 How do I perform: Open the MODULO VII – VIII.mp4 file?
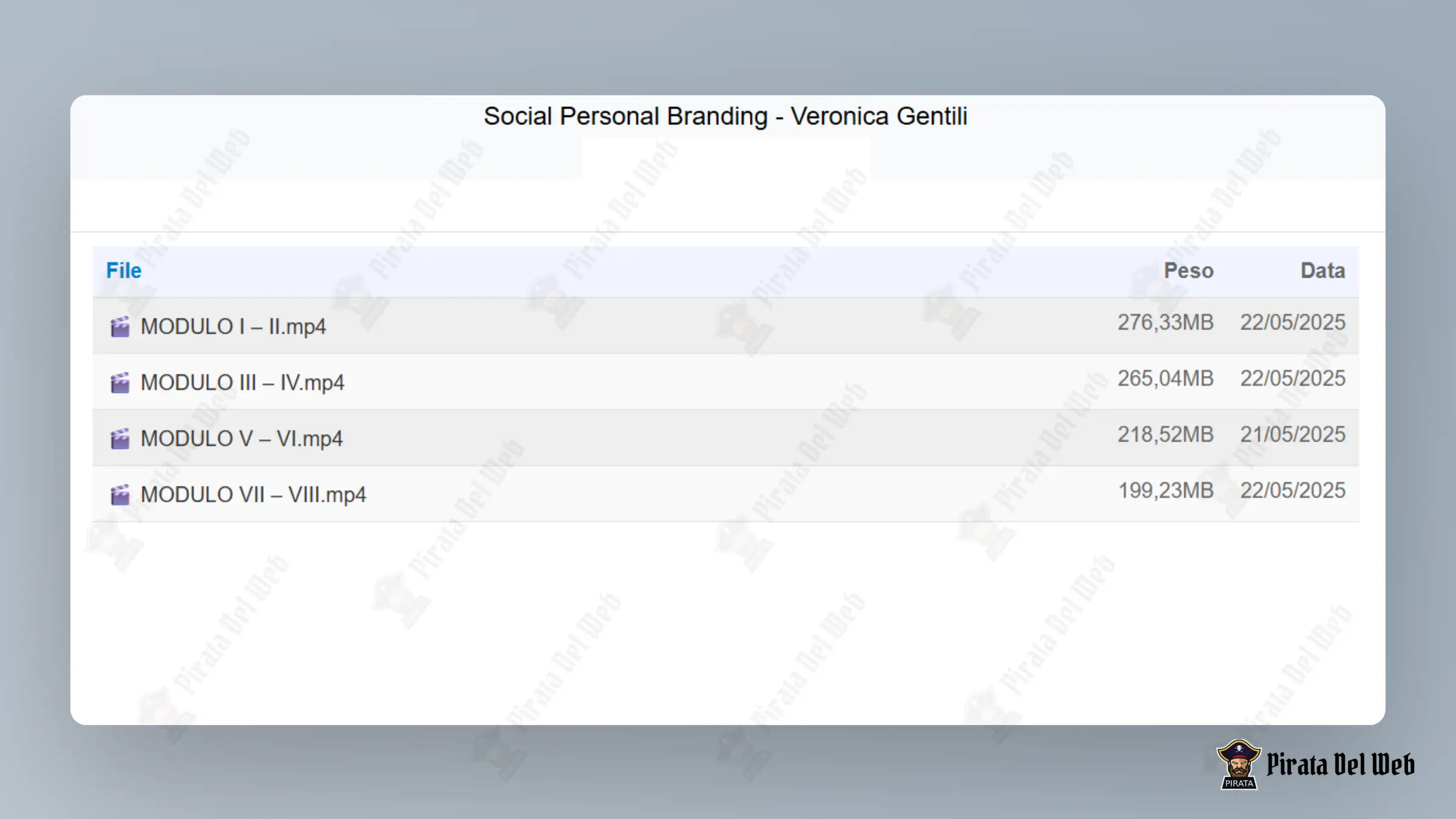(x=253, y=494)
